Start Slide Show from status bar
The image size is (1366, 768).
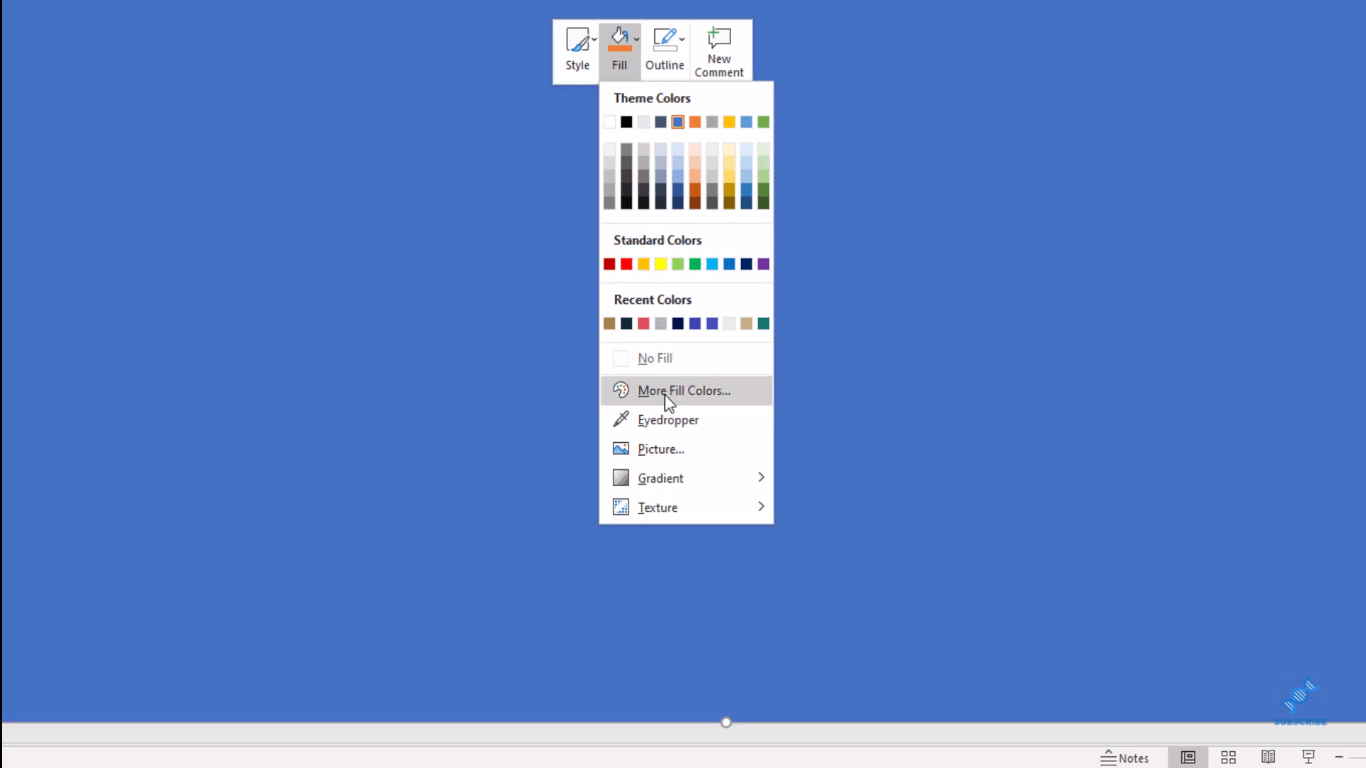1308,758
